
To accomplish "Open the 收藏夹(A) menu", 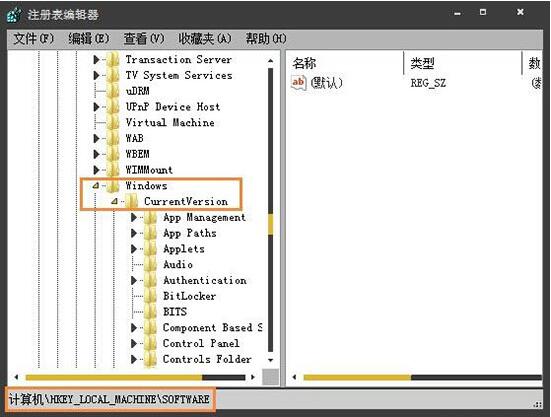I will point(205,38).
